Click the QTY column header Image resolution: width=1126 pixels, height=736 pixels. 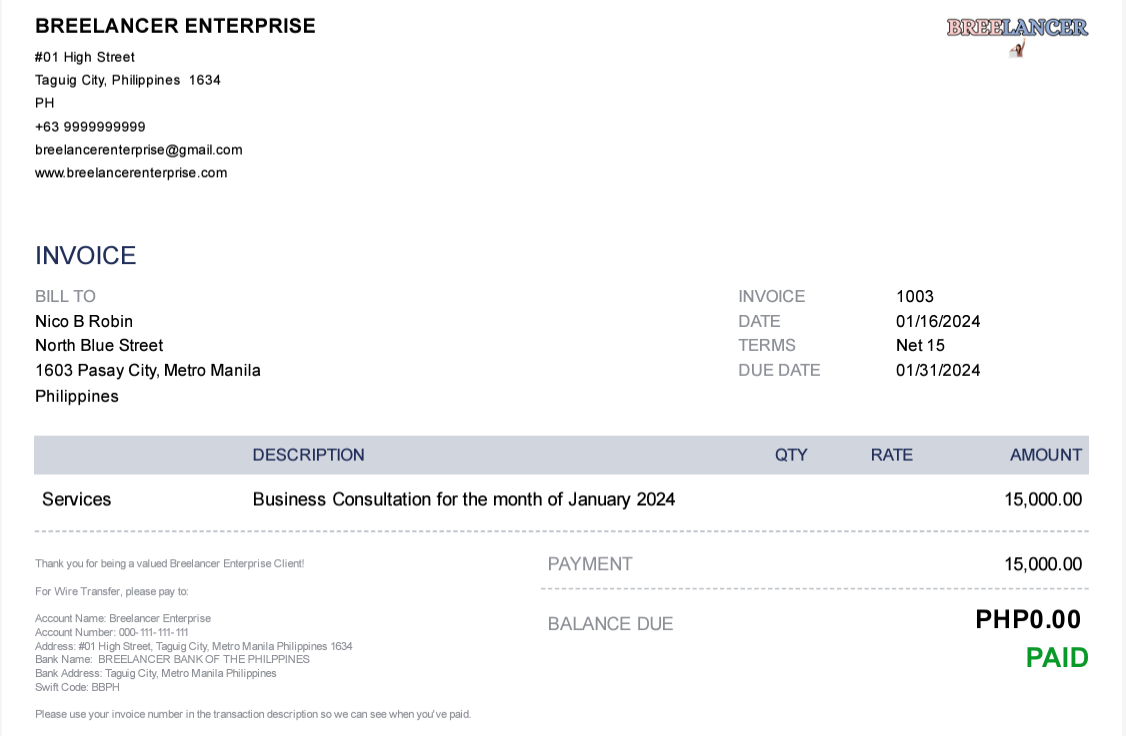click(791, 455)
